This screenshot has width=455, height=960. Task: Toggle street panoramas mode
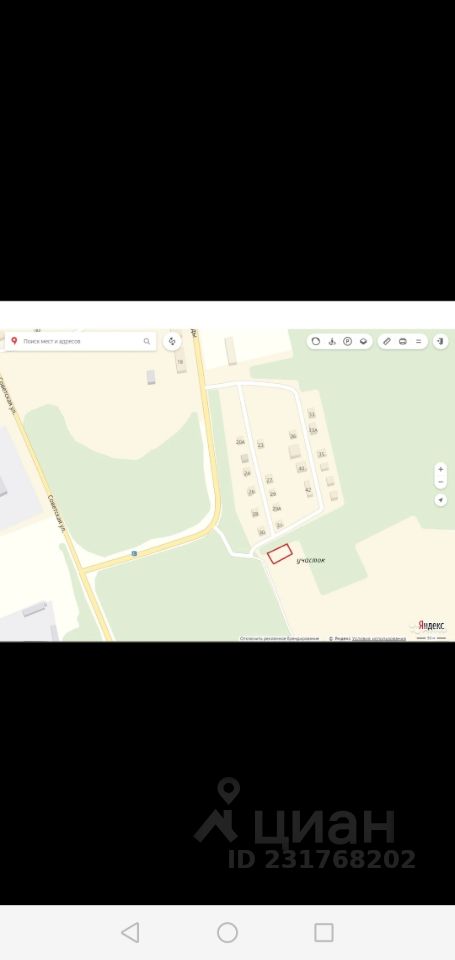pos(332,342)
